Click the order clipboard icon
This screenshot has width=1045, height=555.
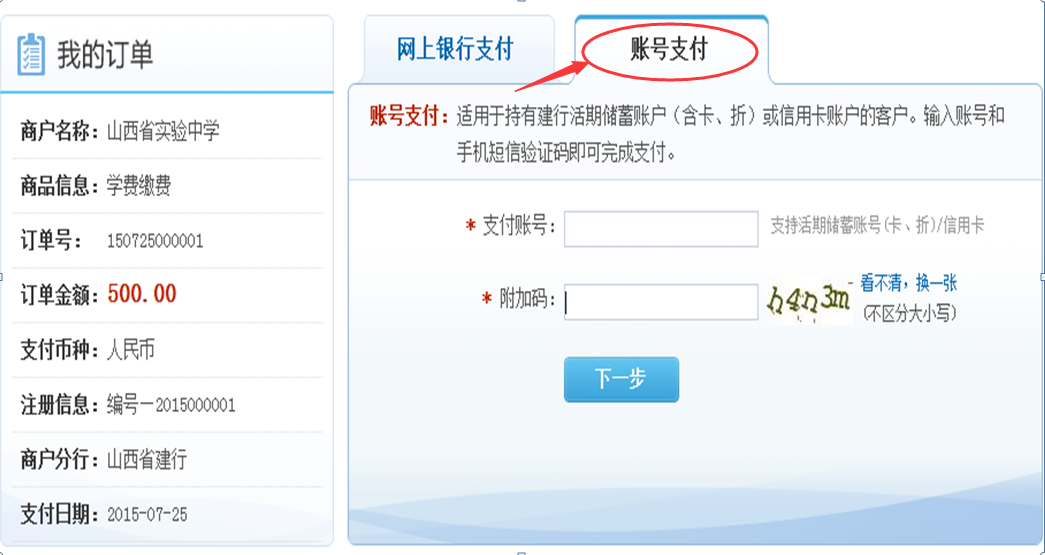click(31, 54)
